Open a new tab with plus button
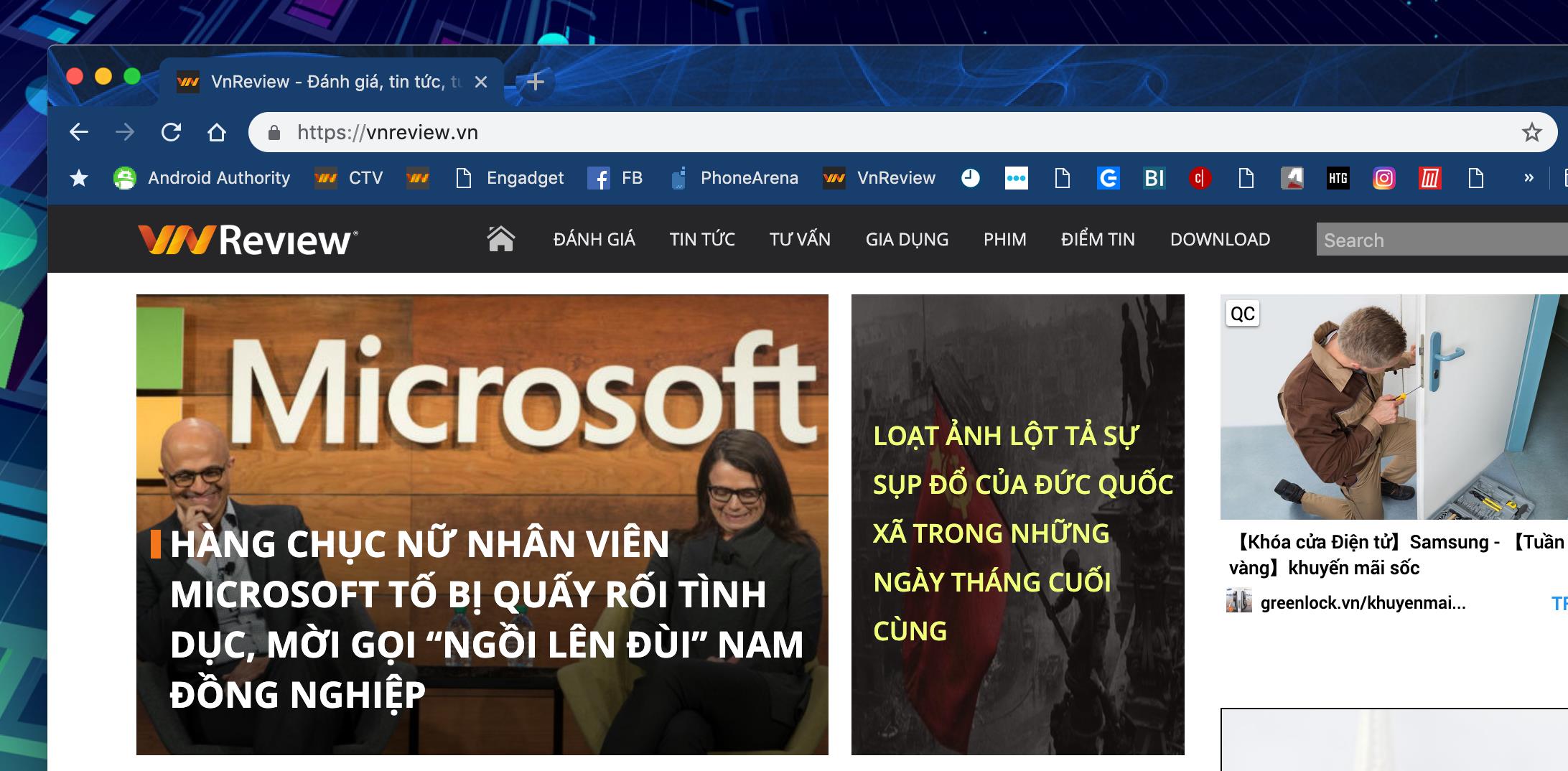The height and width of the screenshot is (771, 1568). 535,82
